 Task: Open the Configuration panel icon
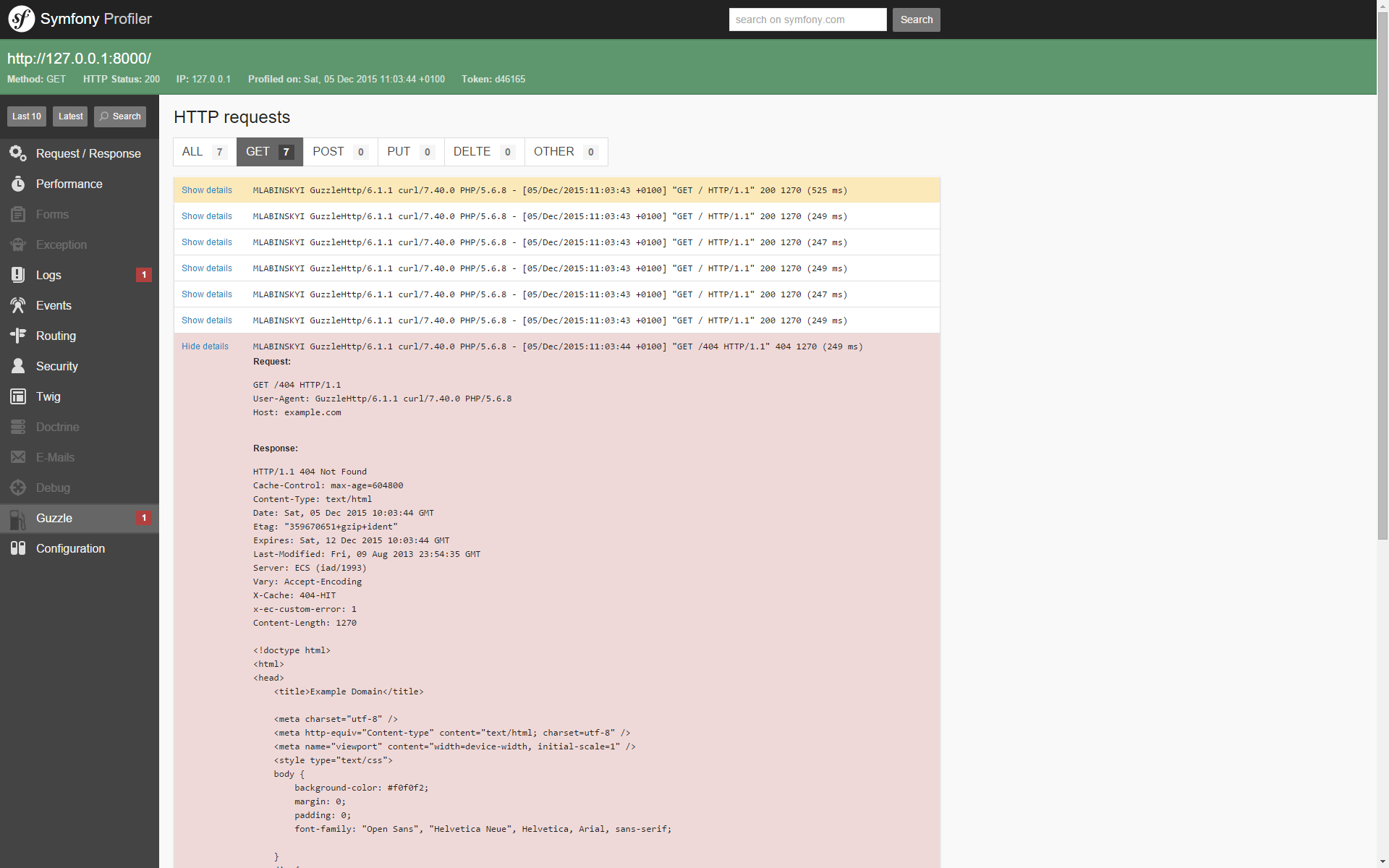coord(18,548)
